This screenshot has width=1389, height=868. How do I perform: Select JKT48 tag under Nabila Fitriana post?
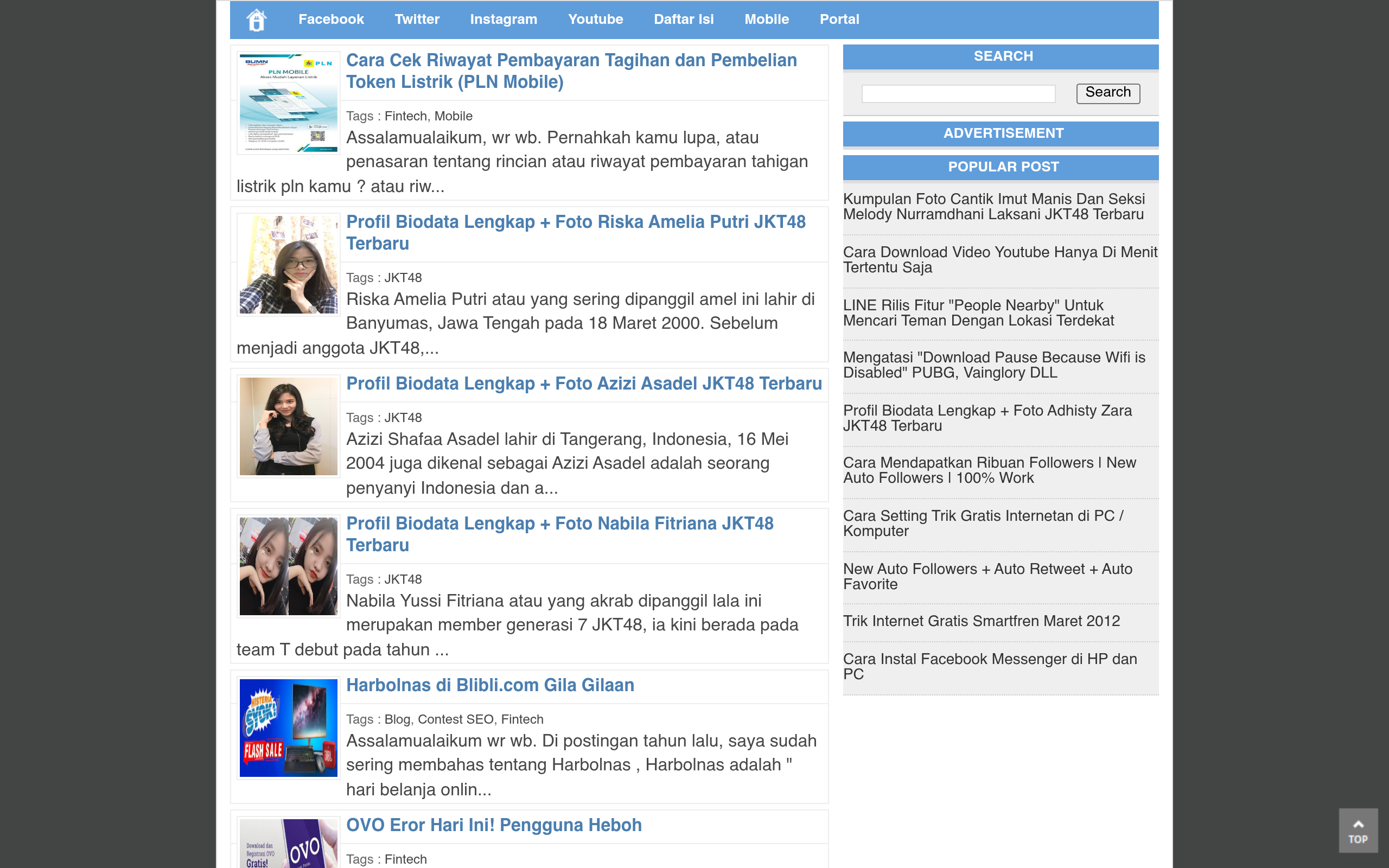[x=403, y=580]
